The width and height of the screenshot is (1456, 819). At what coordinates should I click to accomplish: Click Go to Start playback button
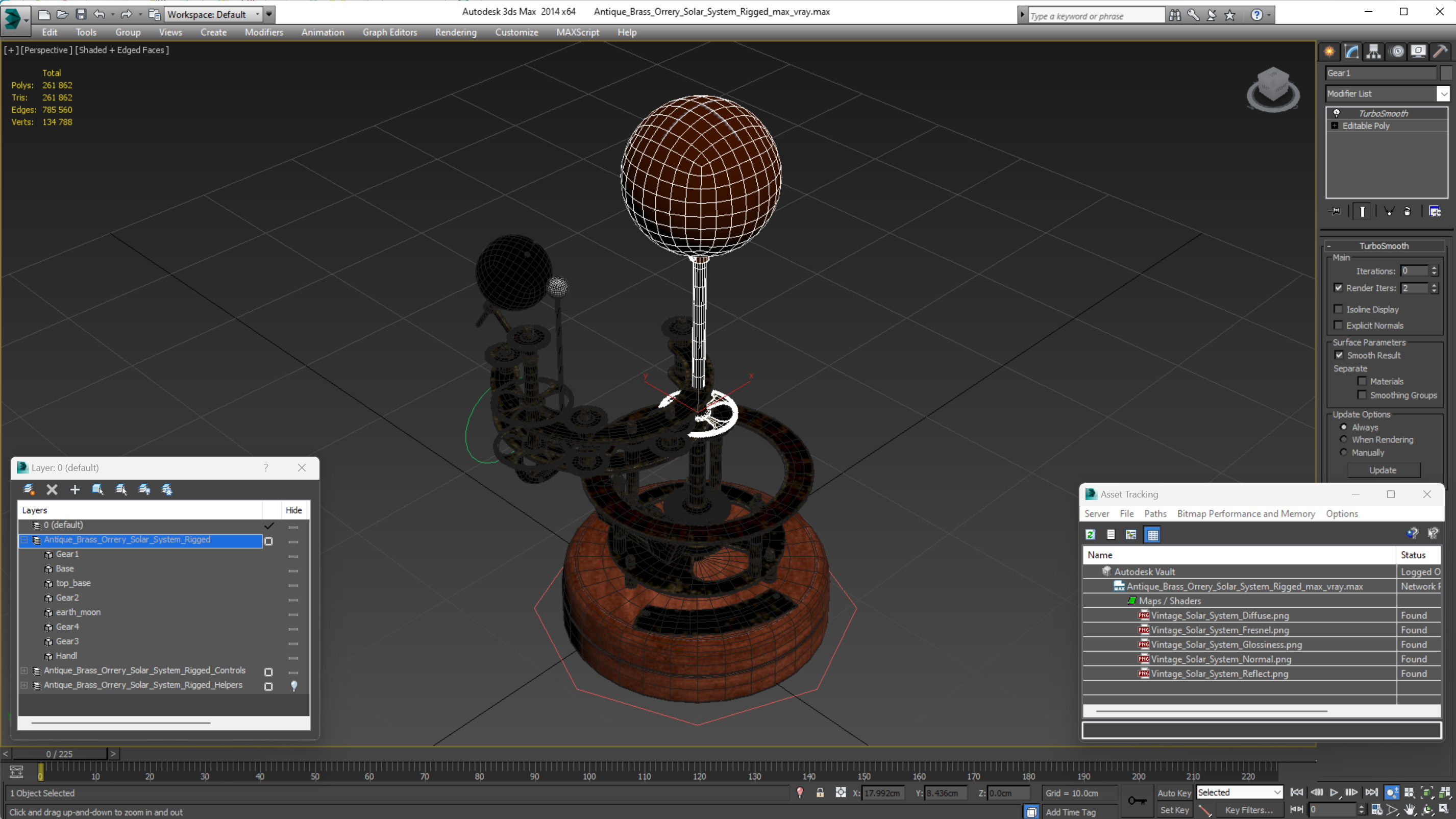tap(1297, 792)
